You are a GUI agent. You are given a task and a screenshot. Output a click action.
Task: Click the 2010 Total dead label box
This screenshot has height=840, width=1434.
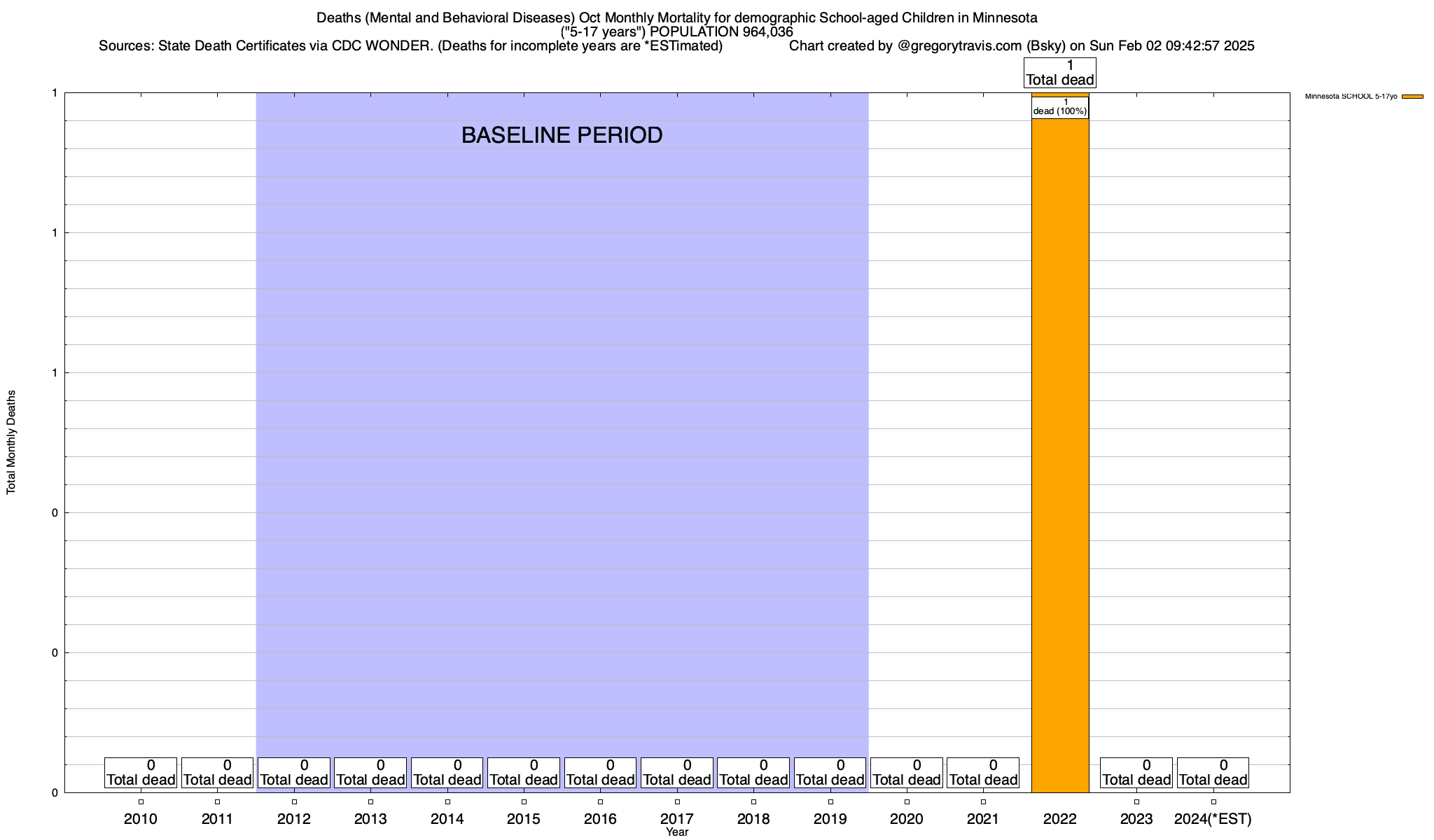[140, 773]
